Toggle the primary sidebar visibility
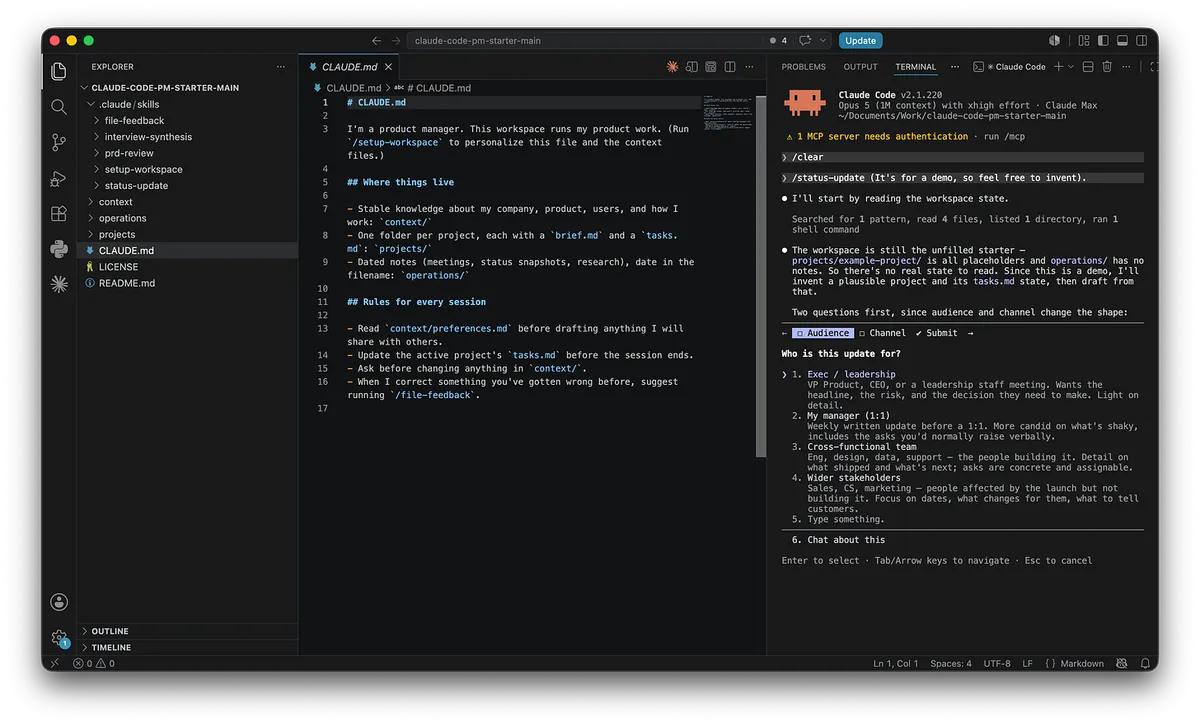This screenshot has width=1200, height=726. [x=1103, y=41]
